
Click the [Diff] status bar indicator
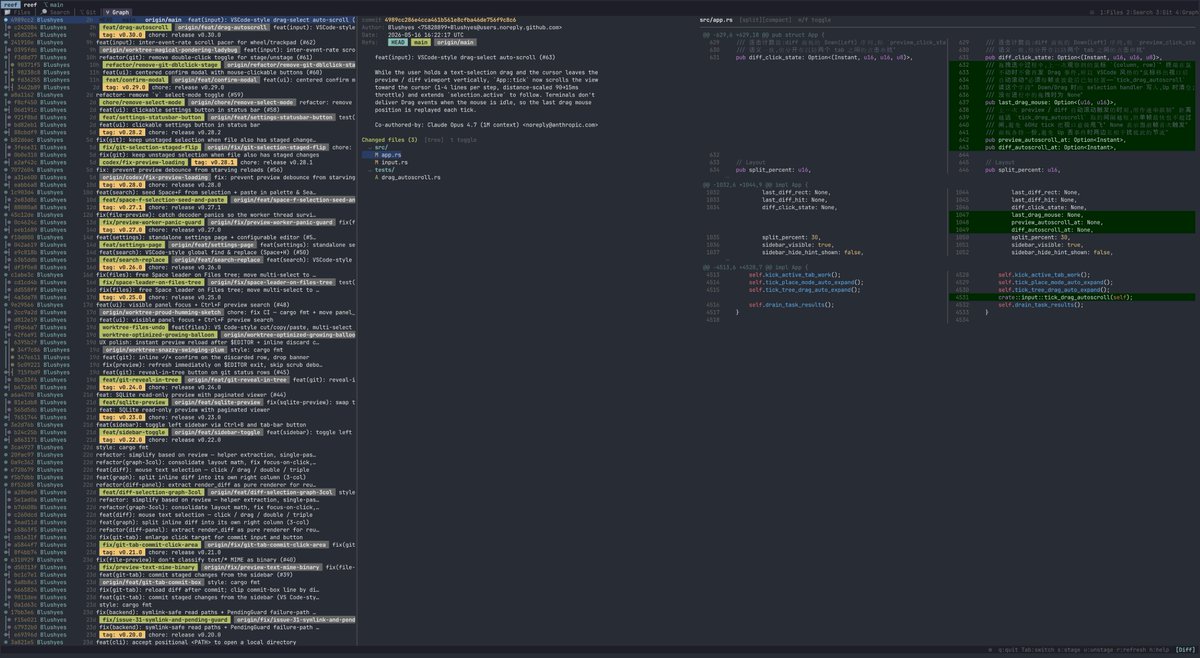click(x=1184, y=650)
